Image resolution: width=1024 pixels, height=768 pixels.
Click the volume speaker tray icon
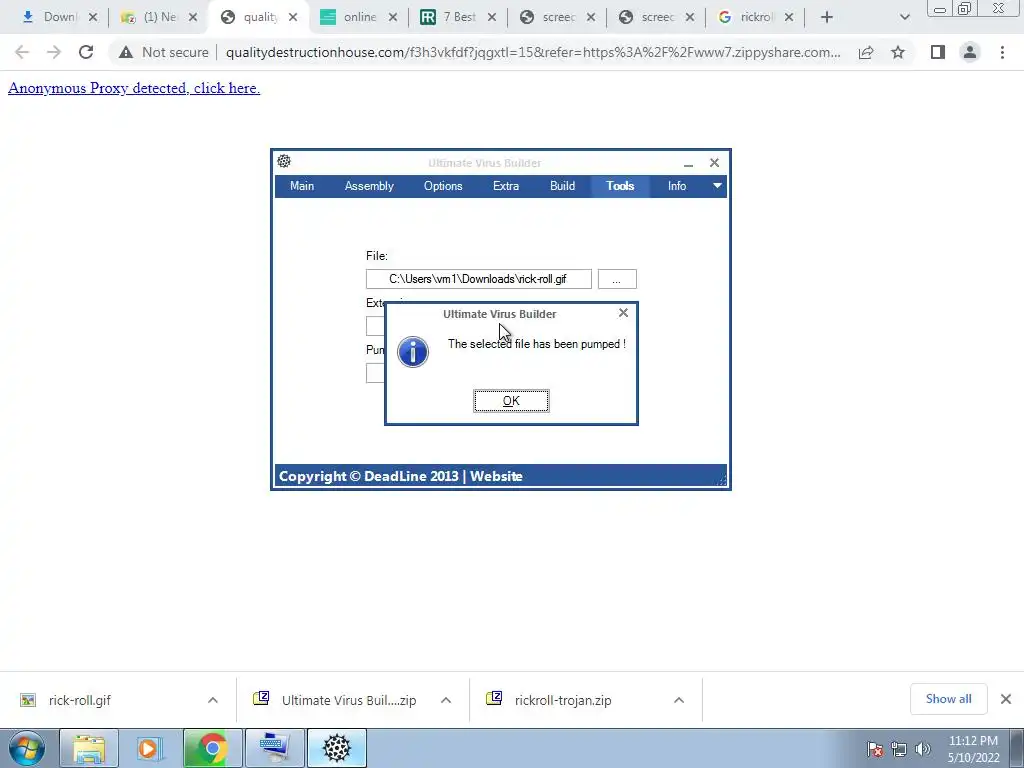[x=922, y=749]
